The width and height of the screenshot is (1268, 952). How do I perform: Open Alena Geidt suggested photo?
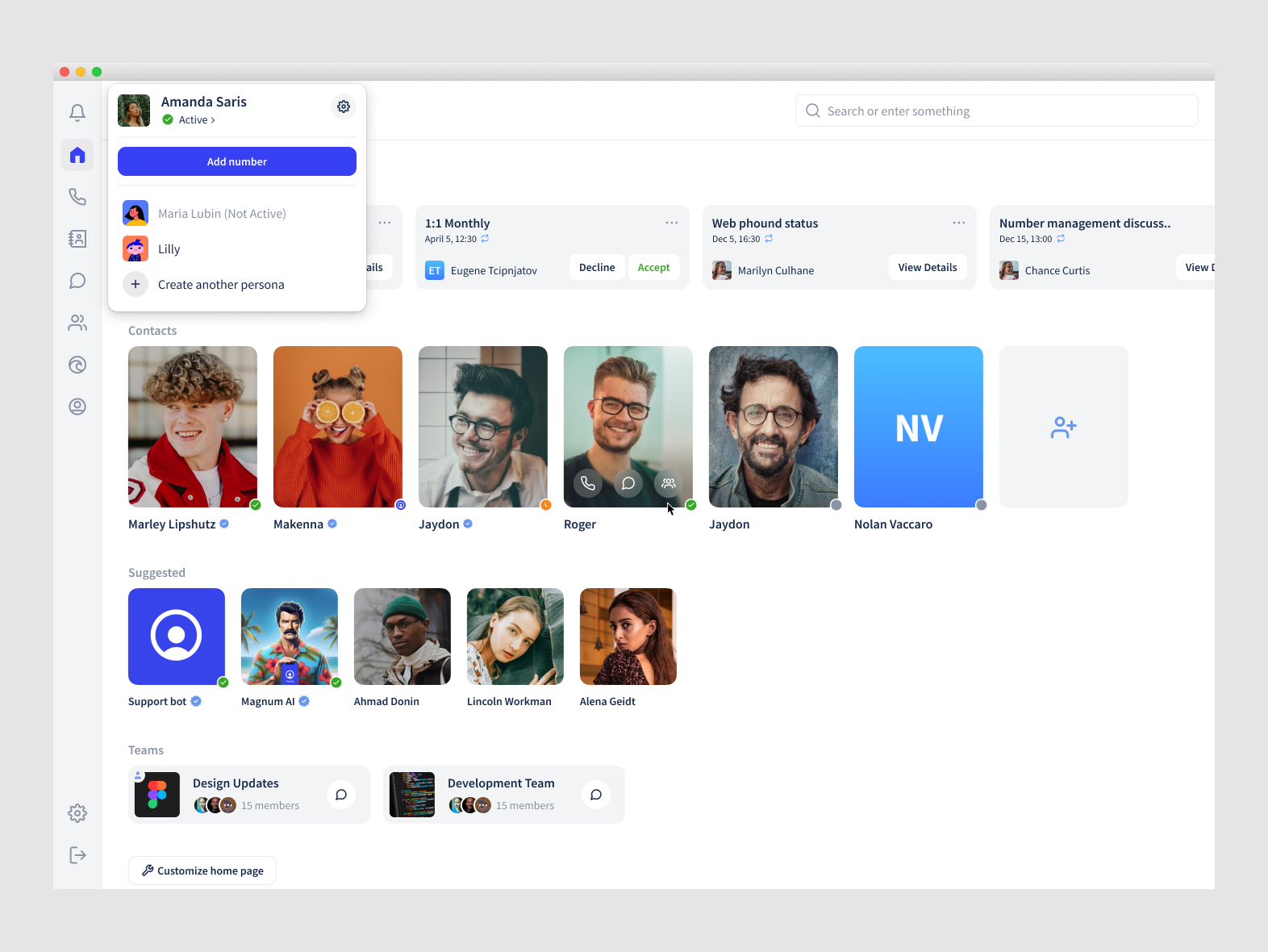(628, 637)
